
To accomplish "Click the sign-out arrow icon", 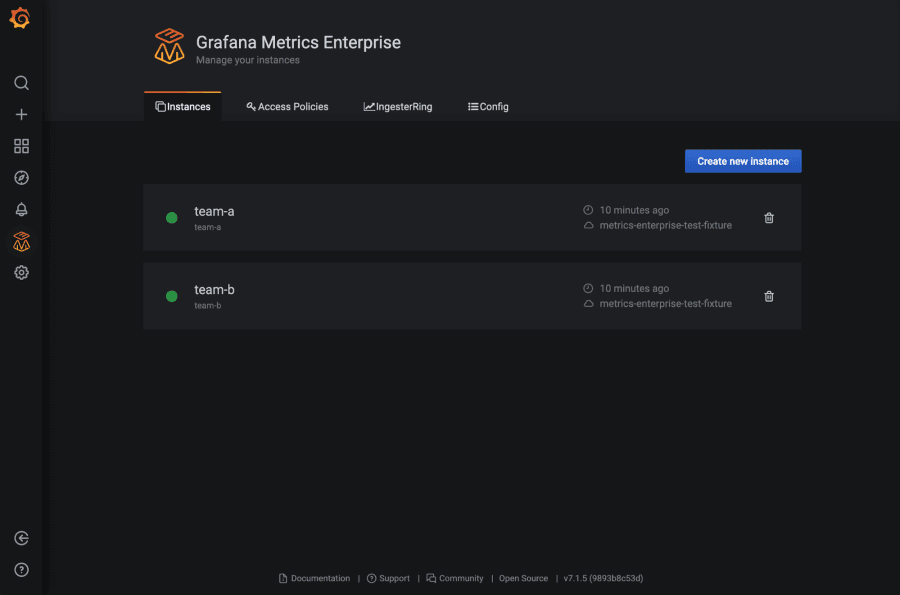I will pyautogui.click(x=21, y=538).
